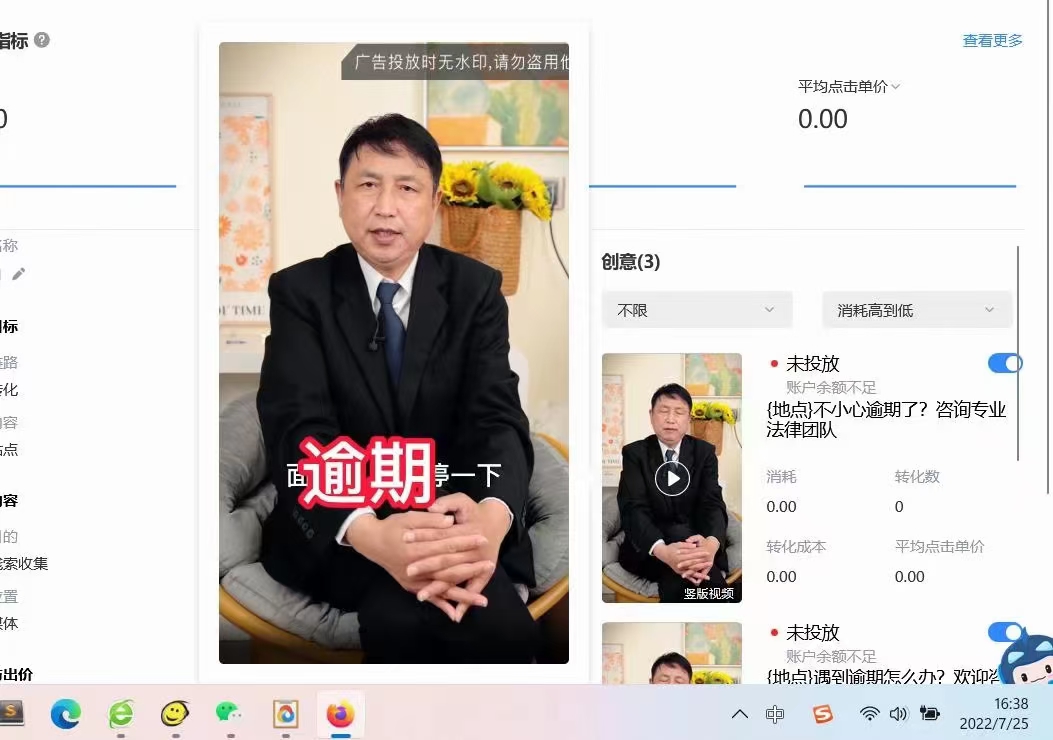
Task: Open the 不限 filter dropdown
Action: point(697,310)
